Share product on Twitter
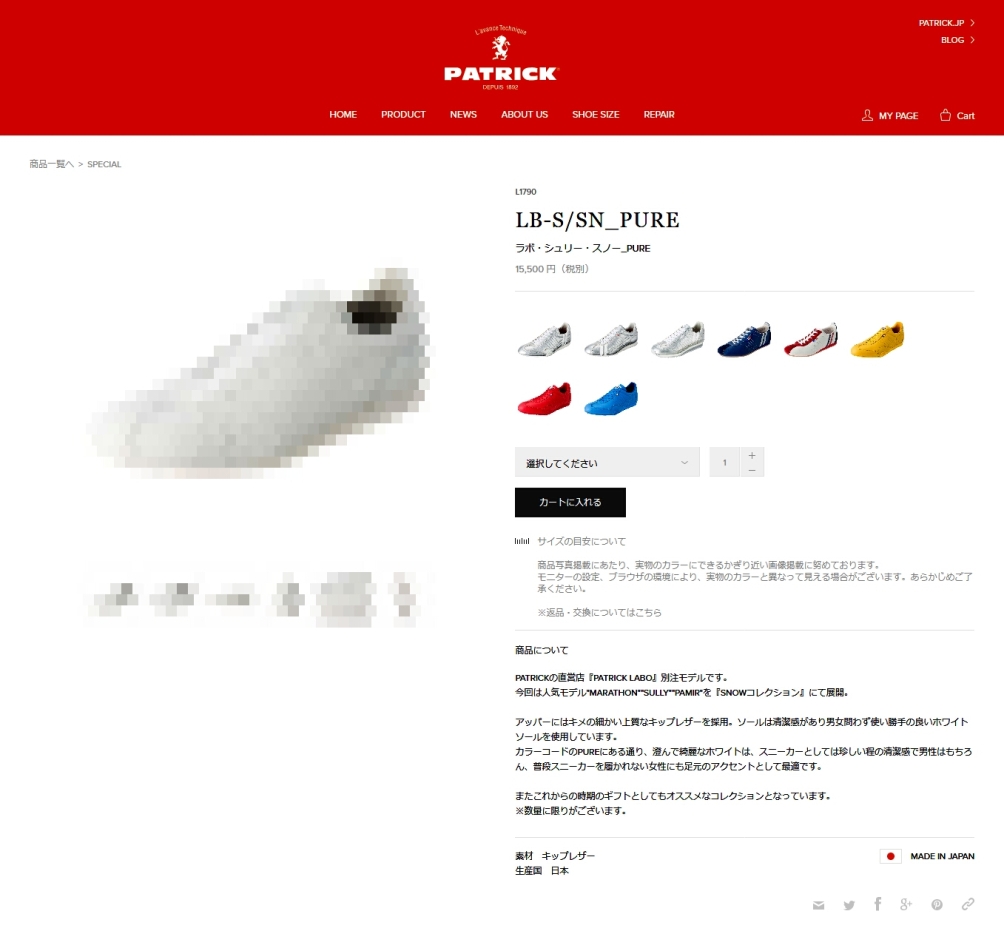The width and height of the screenshot is (1004, 931). pos(849,905)
